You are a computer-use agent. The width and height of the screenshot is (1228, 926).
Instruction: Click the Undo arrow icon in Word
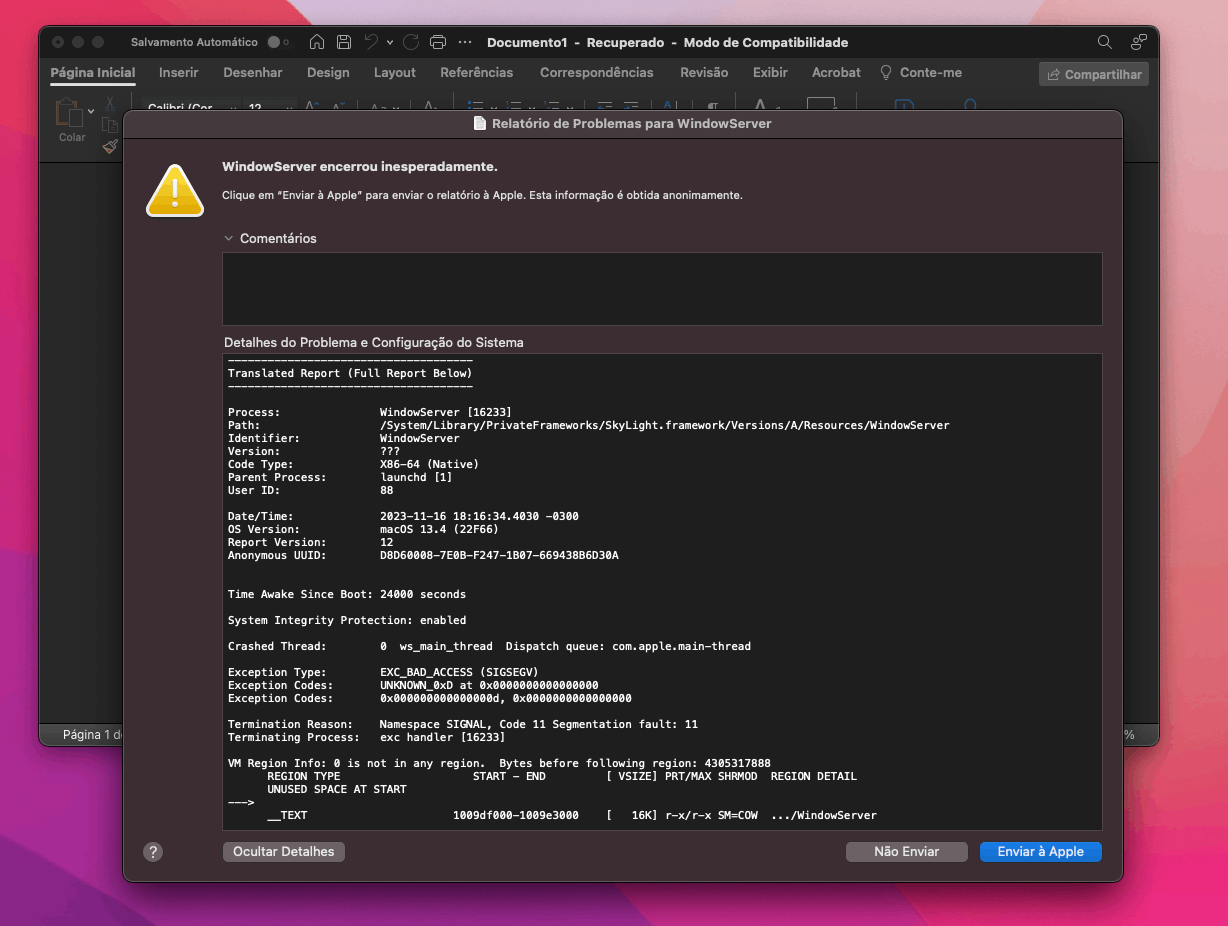click(x=371, y=42)
